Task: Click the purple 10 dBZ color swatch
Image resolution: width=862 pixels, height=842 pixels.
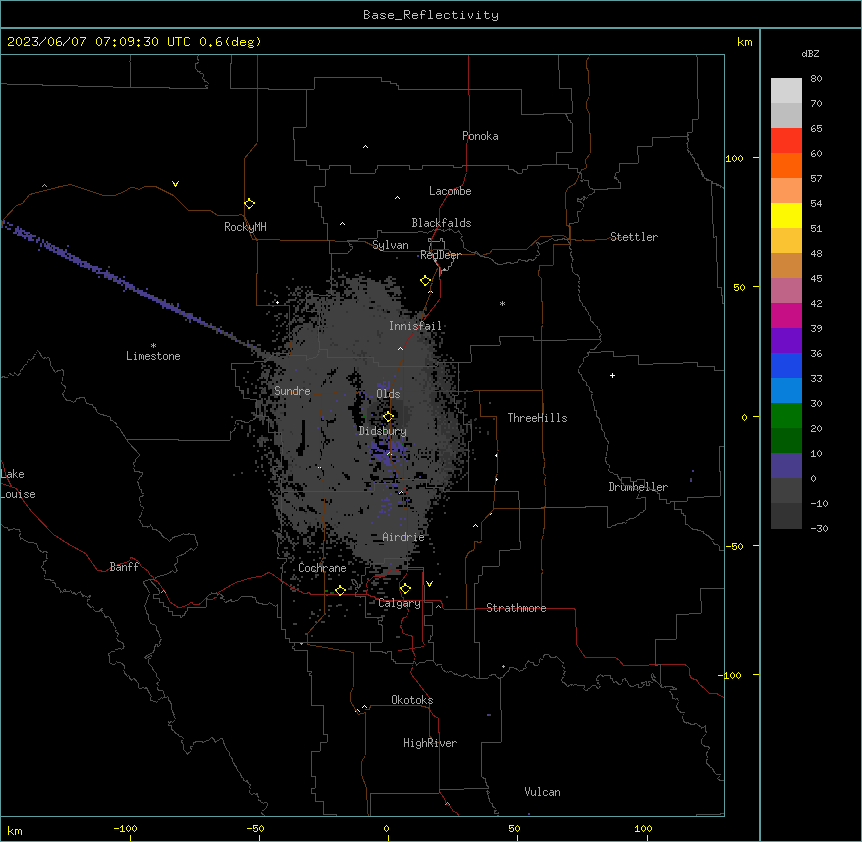Action: click(786, 466)
